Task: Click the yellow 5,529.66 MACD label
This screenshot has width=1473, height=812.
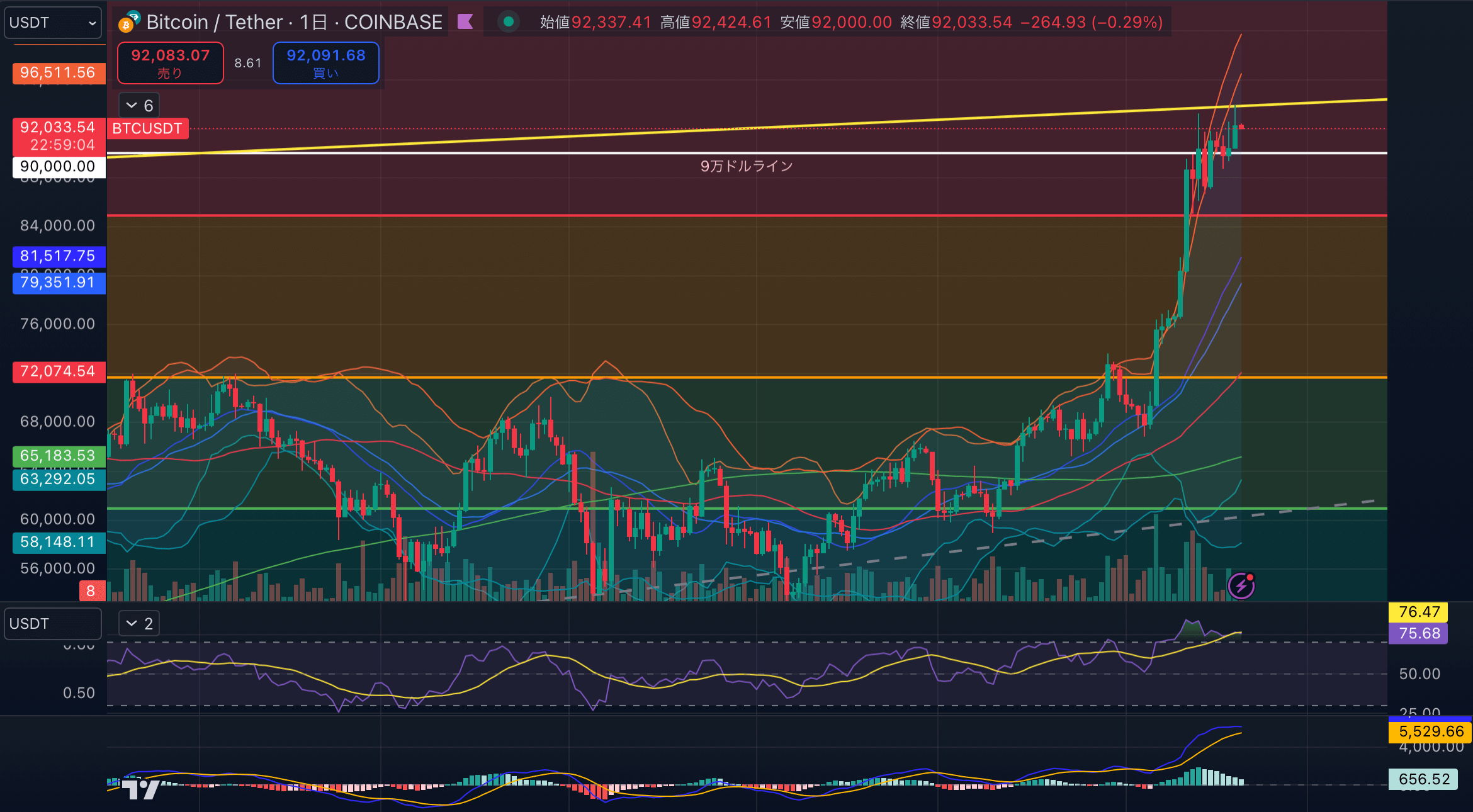Action: coord(1431,731)
